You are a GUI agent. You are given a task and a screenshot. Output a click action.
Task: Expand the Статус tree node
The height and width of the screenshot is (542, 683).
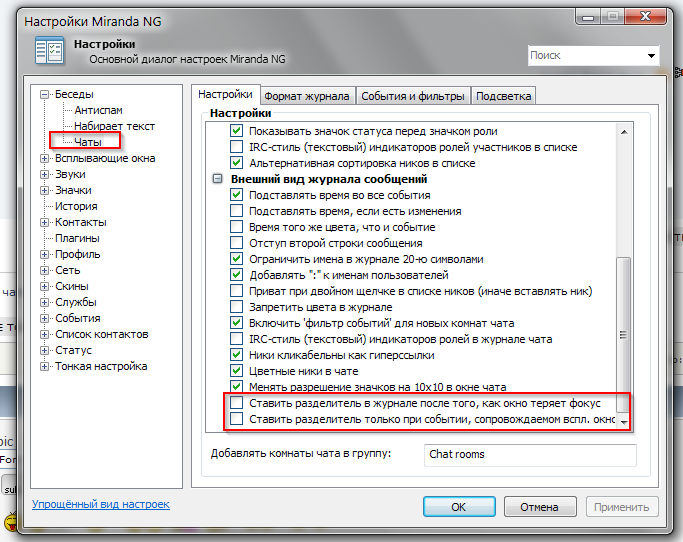[44, 351]
